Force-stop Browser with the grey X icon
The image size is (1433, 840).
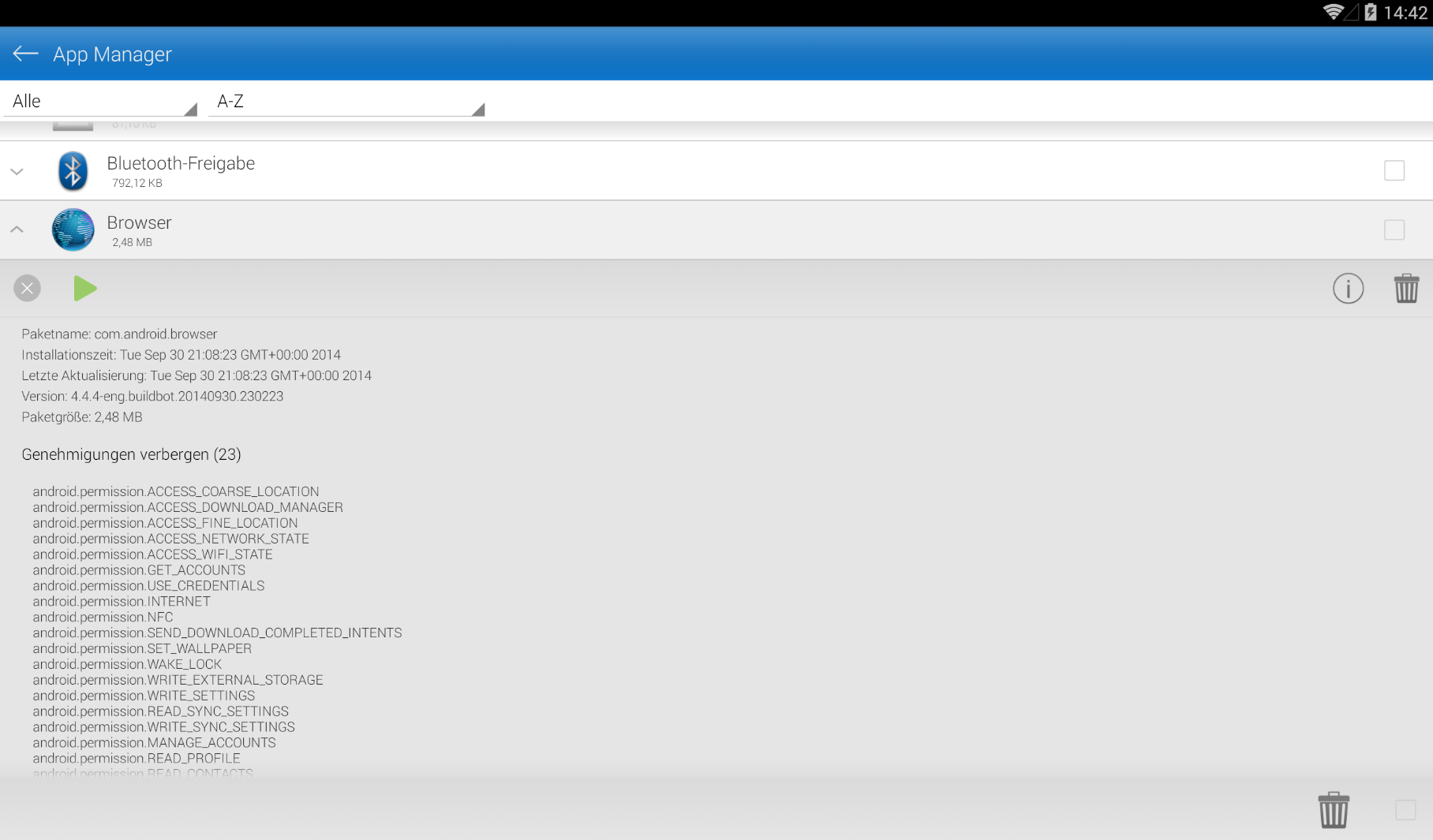28,289
